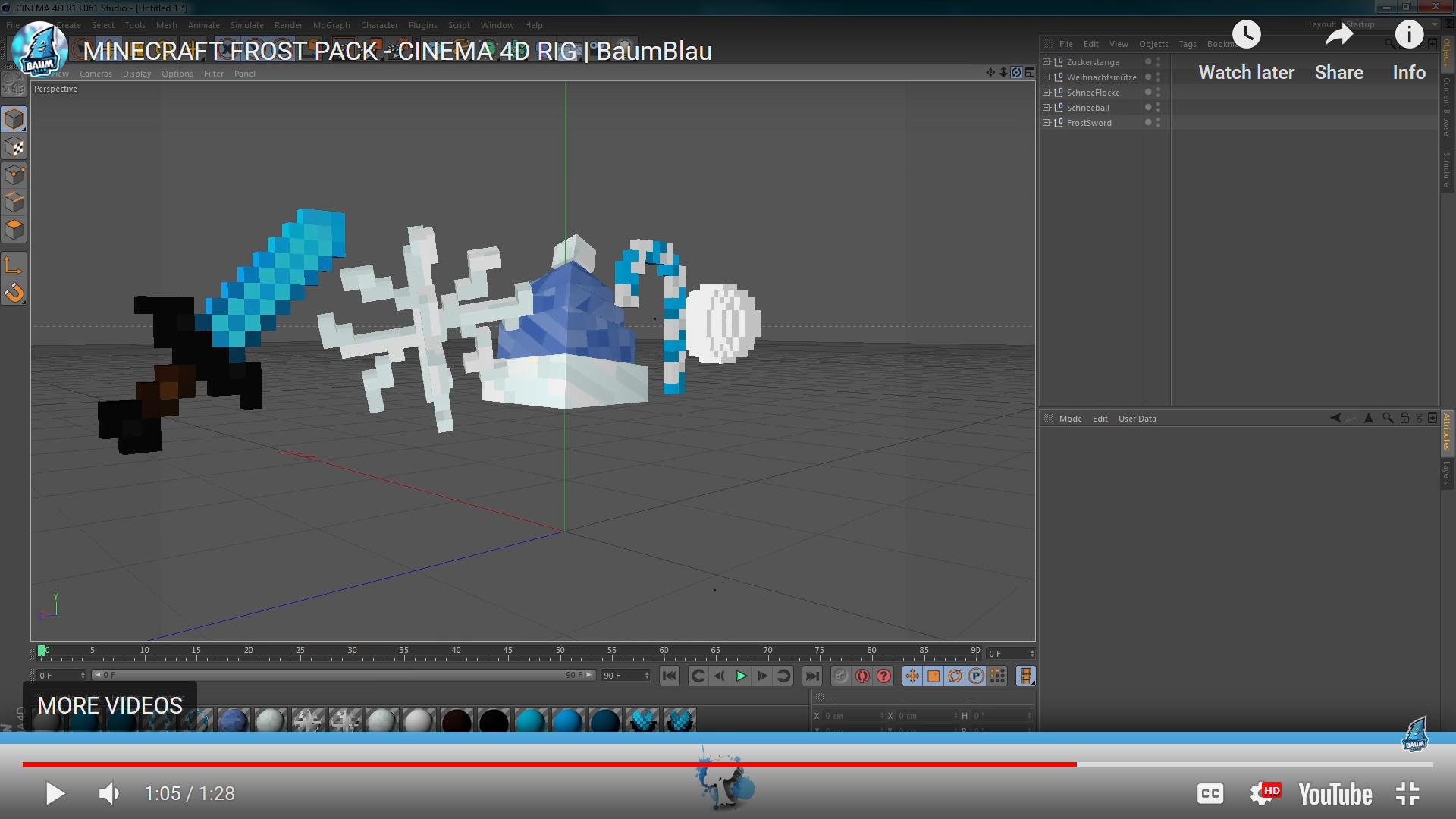Open the MoGraph menu
Viewport: 1456px width, 819px height.
click(331, 25)
